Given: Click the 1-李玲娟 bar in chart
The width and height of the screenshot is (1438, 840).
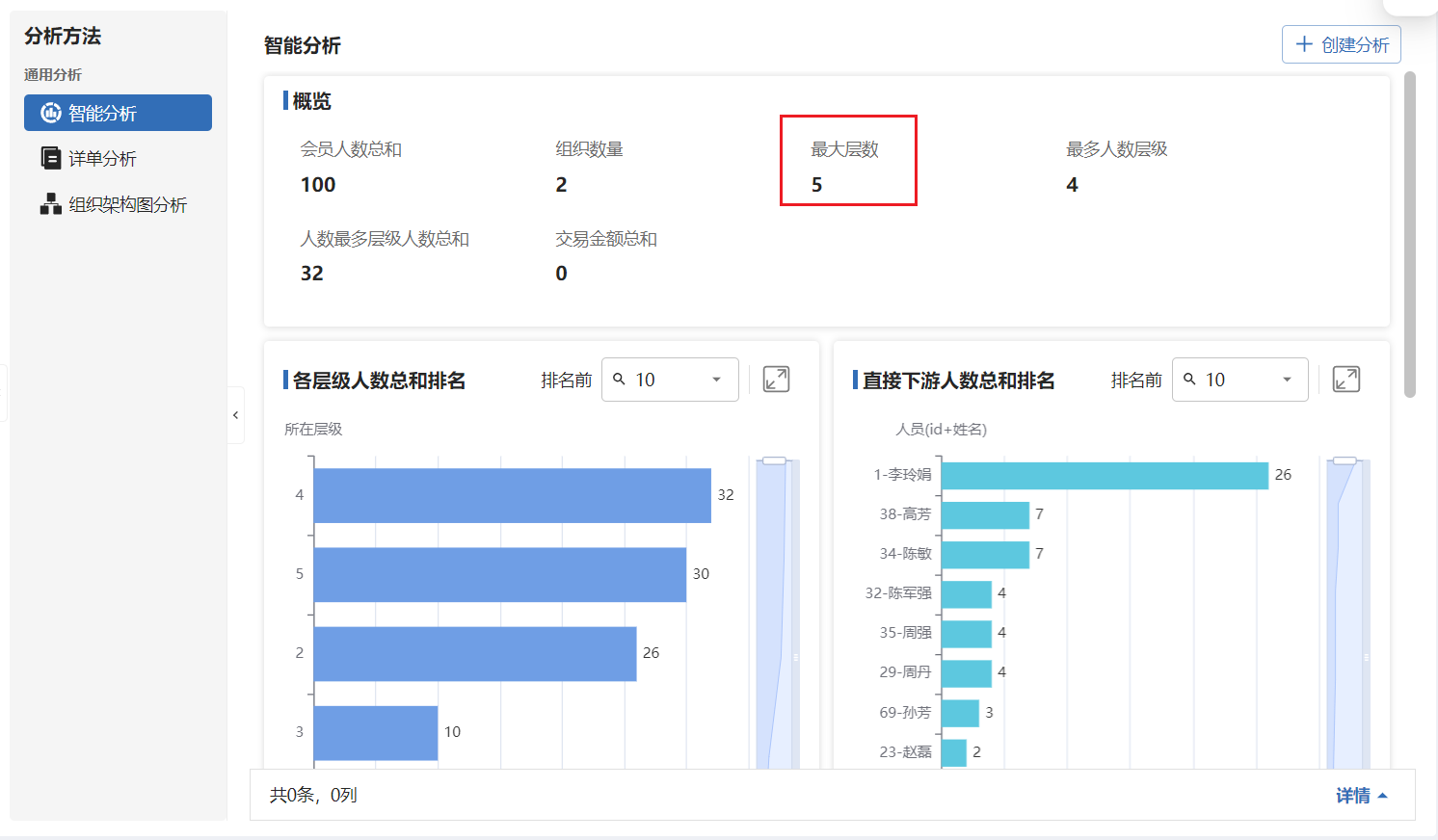Looking at the screenshot, I should pos(1105,476).
